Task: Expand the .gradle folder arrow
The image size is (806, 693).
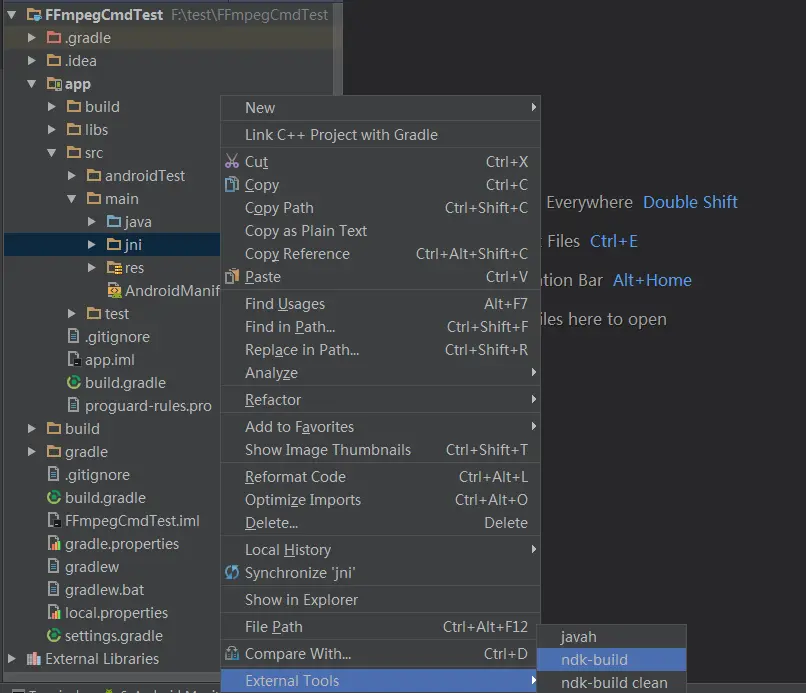Action: coord(32,38)
